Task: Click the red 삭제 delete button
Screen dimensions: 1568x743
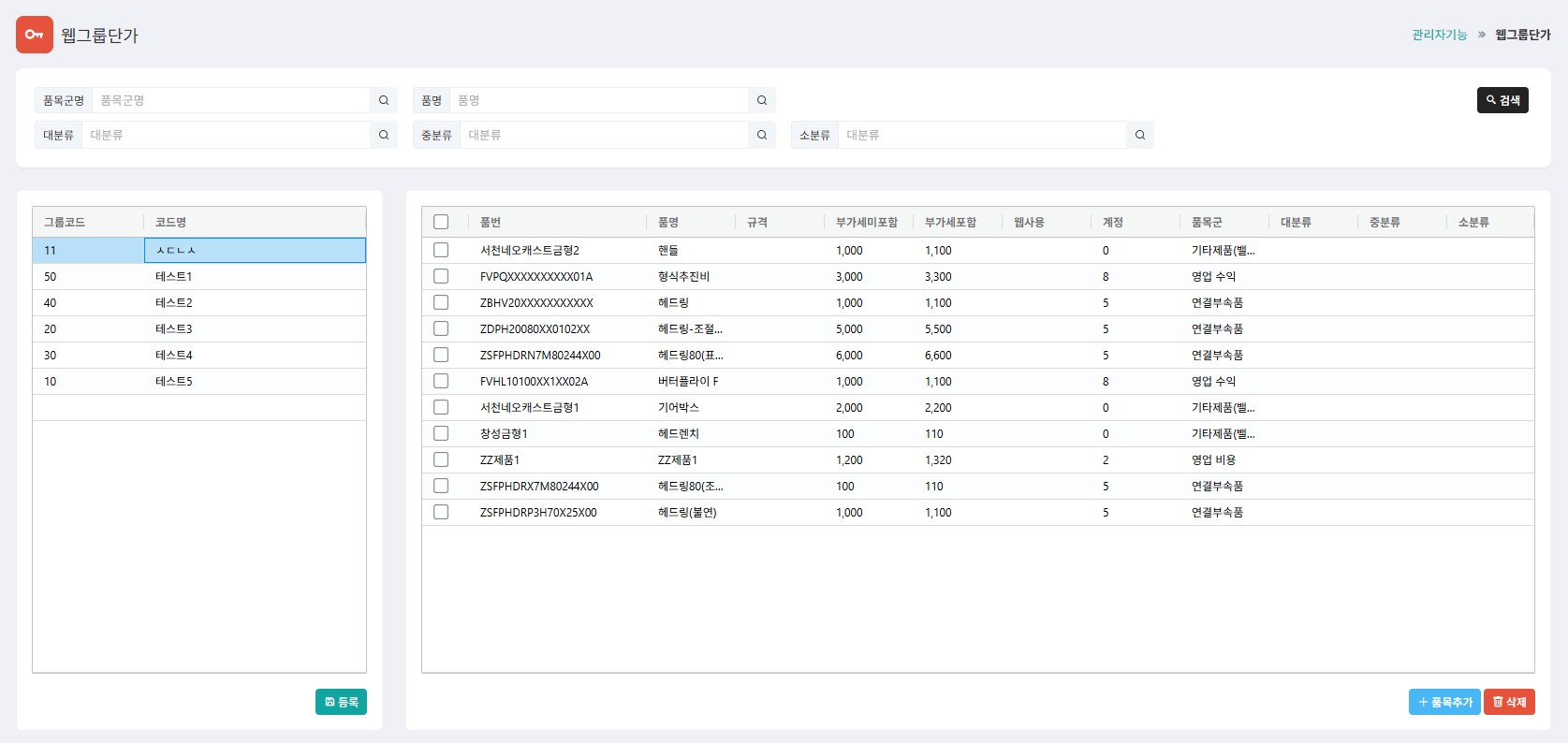Action: (x=1509, y=702)
